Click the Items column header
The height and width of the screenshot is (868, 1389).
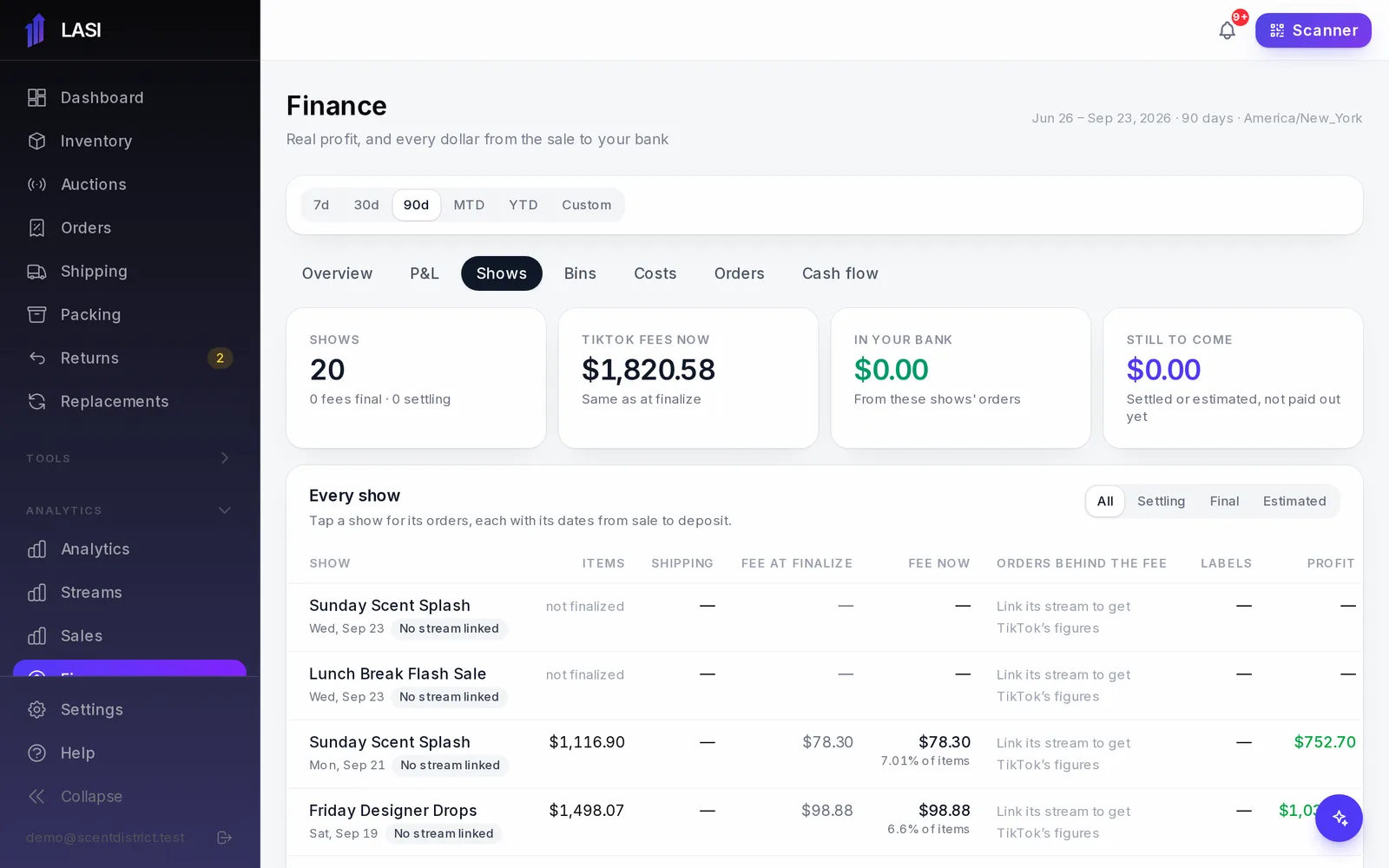[603, 563]
